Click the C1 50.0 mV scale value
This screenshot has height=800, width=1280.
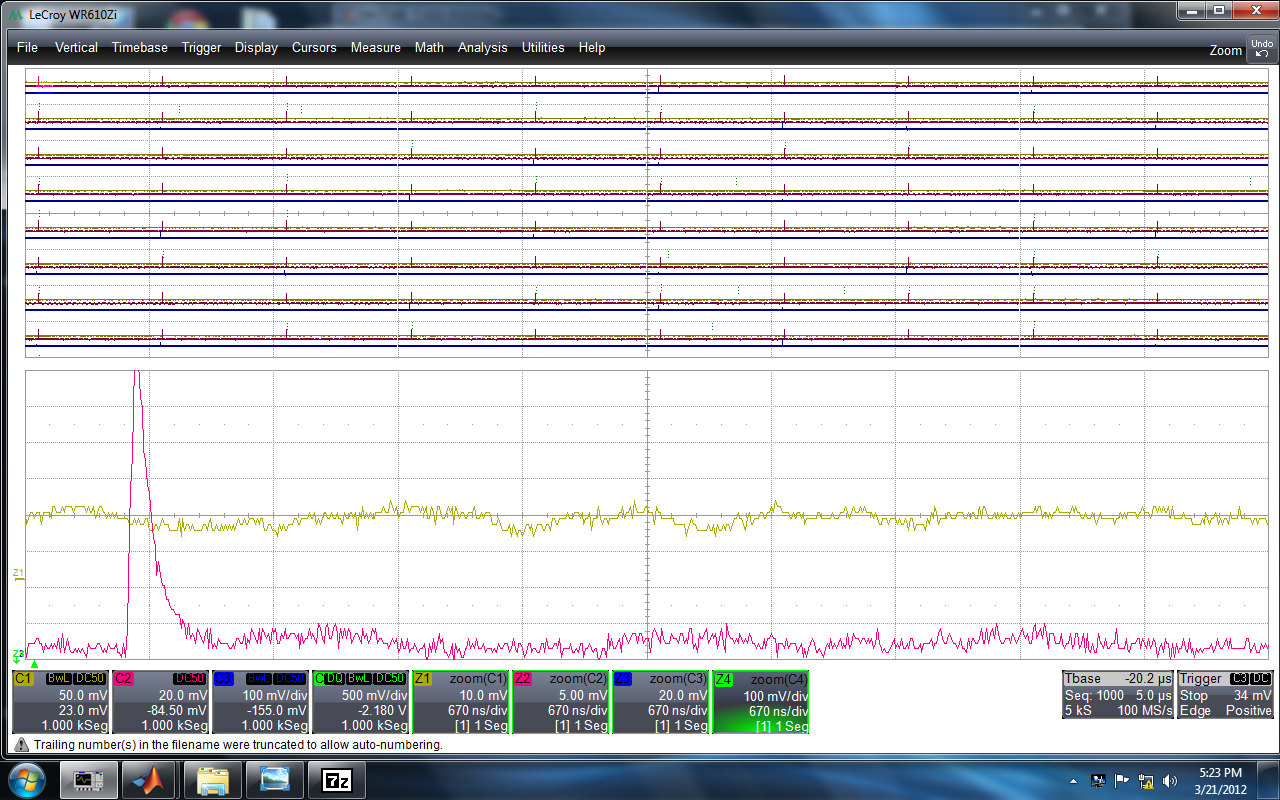click(83, 695)
